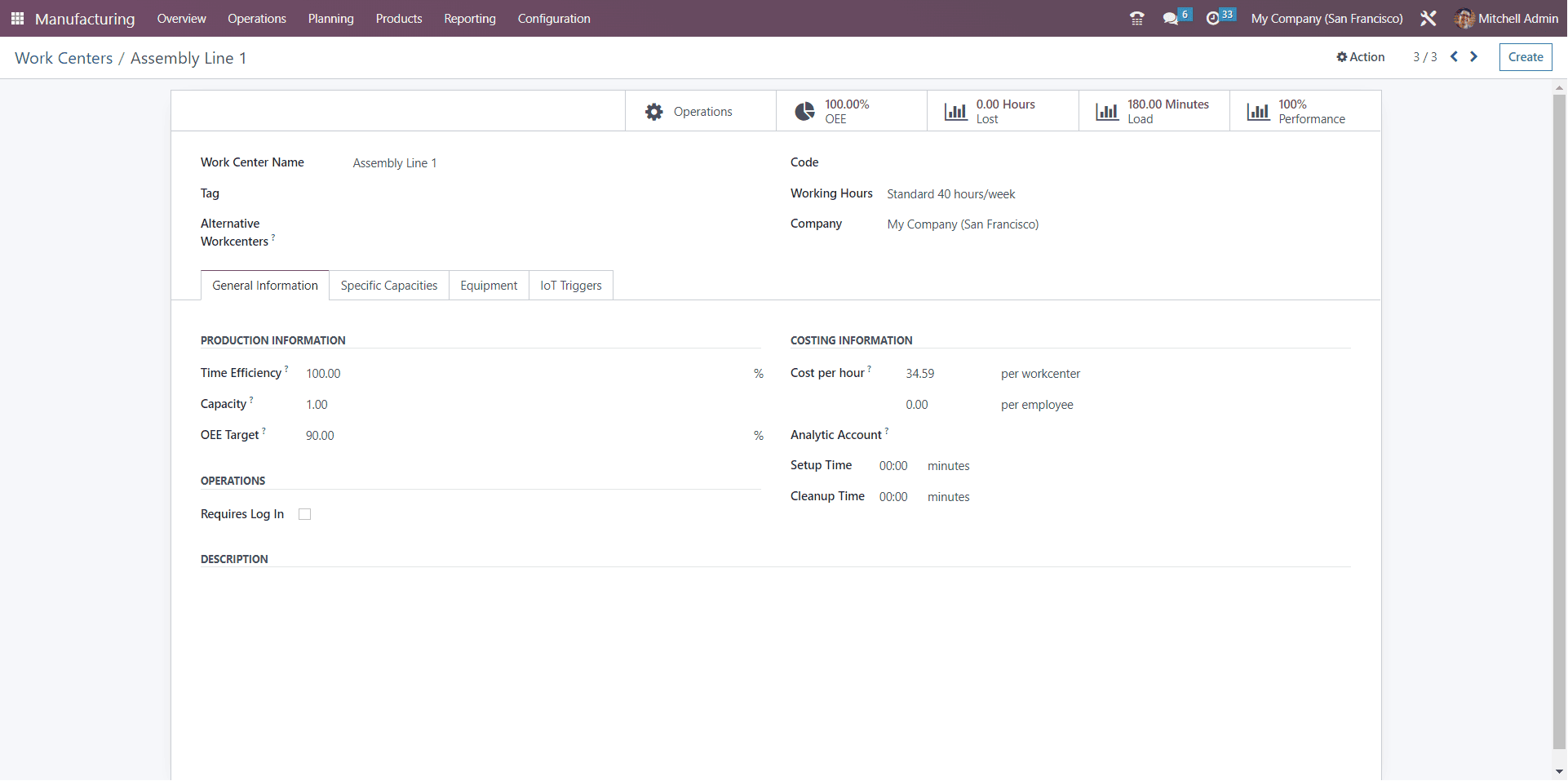Go back to Work Centers breadcrumb
Viewport: 1568px width, 781px height.
[64, 58]
